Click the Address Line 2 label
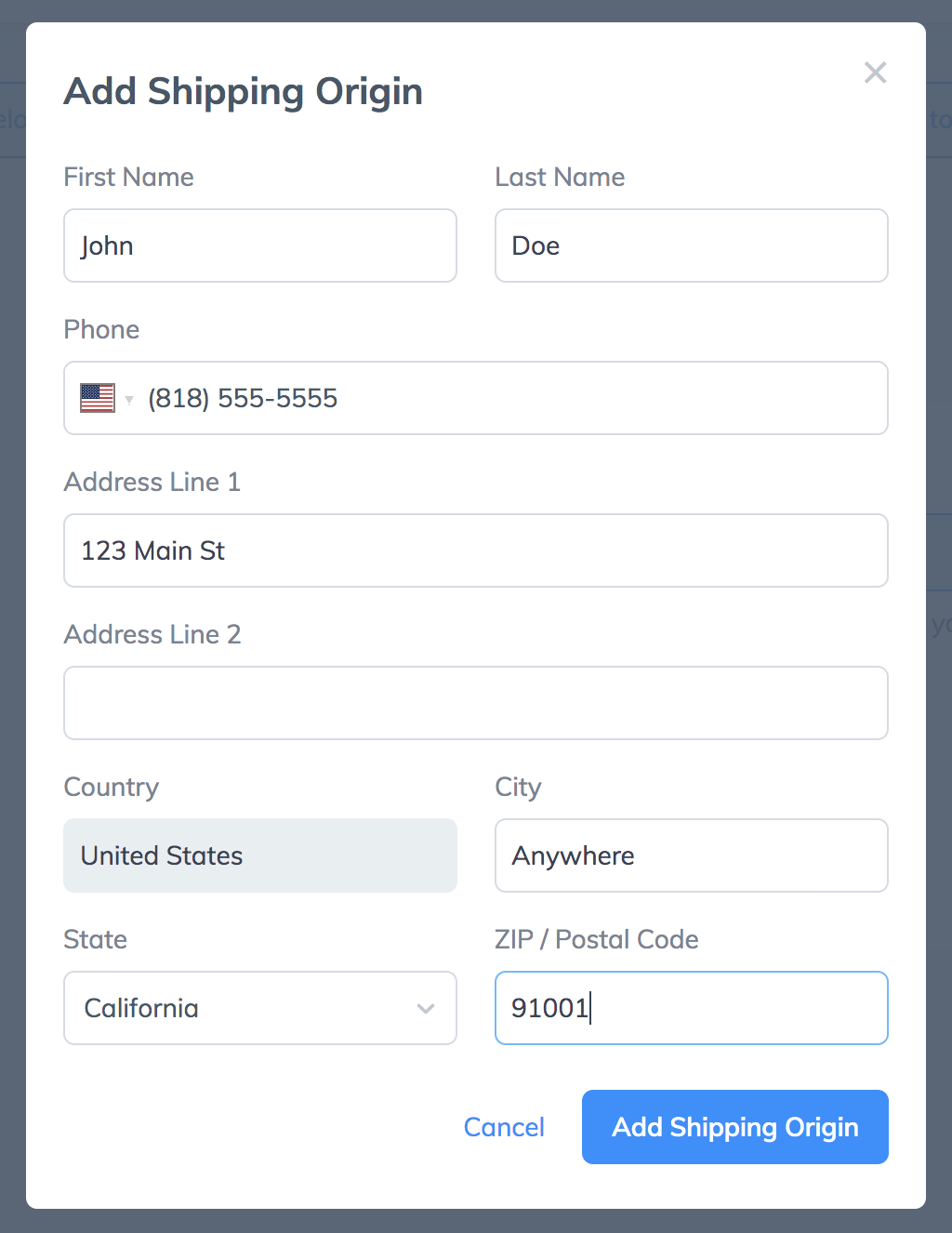Viewport: 952px width, 1233px height. point(152,634)
